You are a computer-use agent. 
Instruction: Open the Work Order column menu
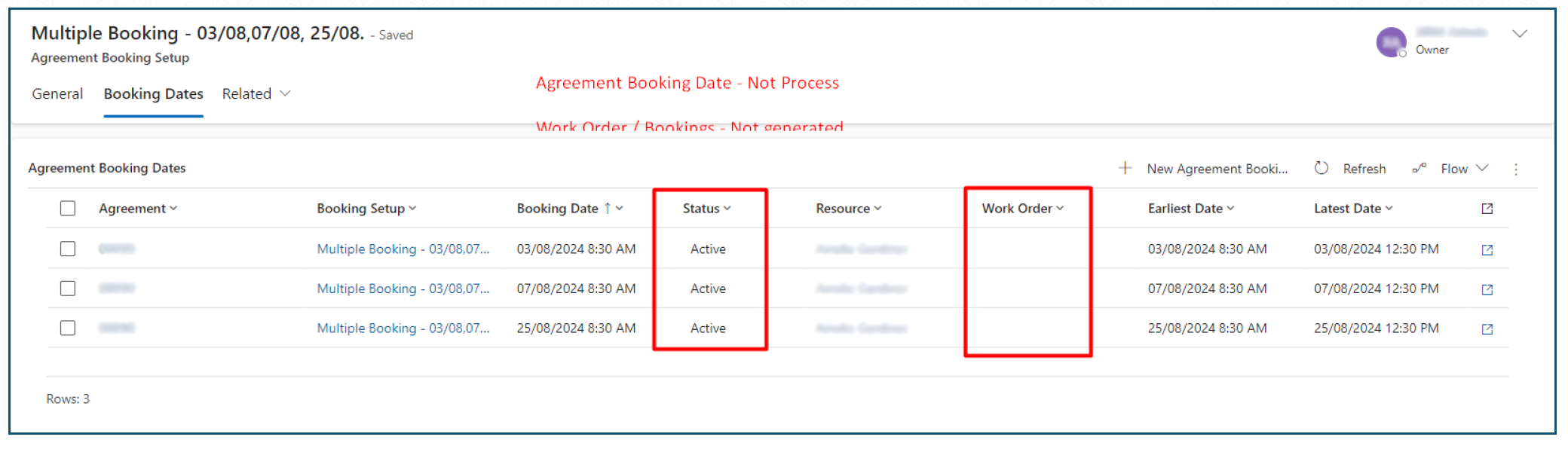coord(1022,209)
